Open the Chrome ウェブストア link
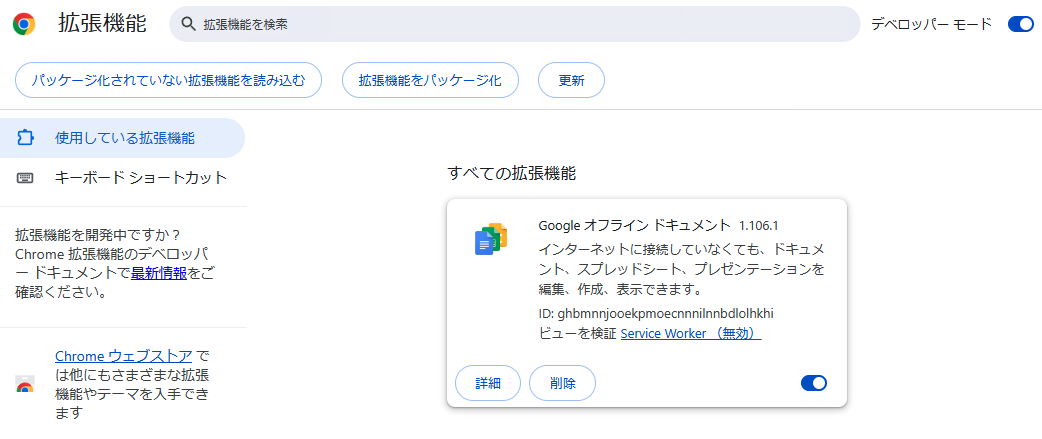1042x439 pixels. (x=124, y=355)
